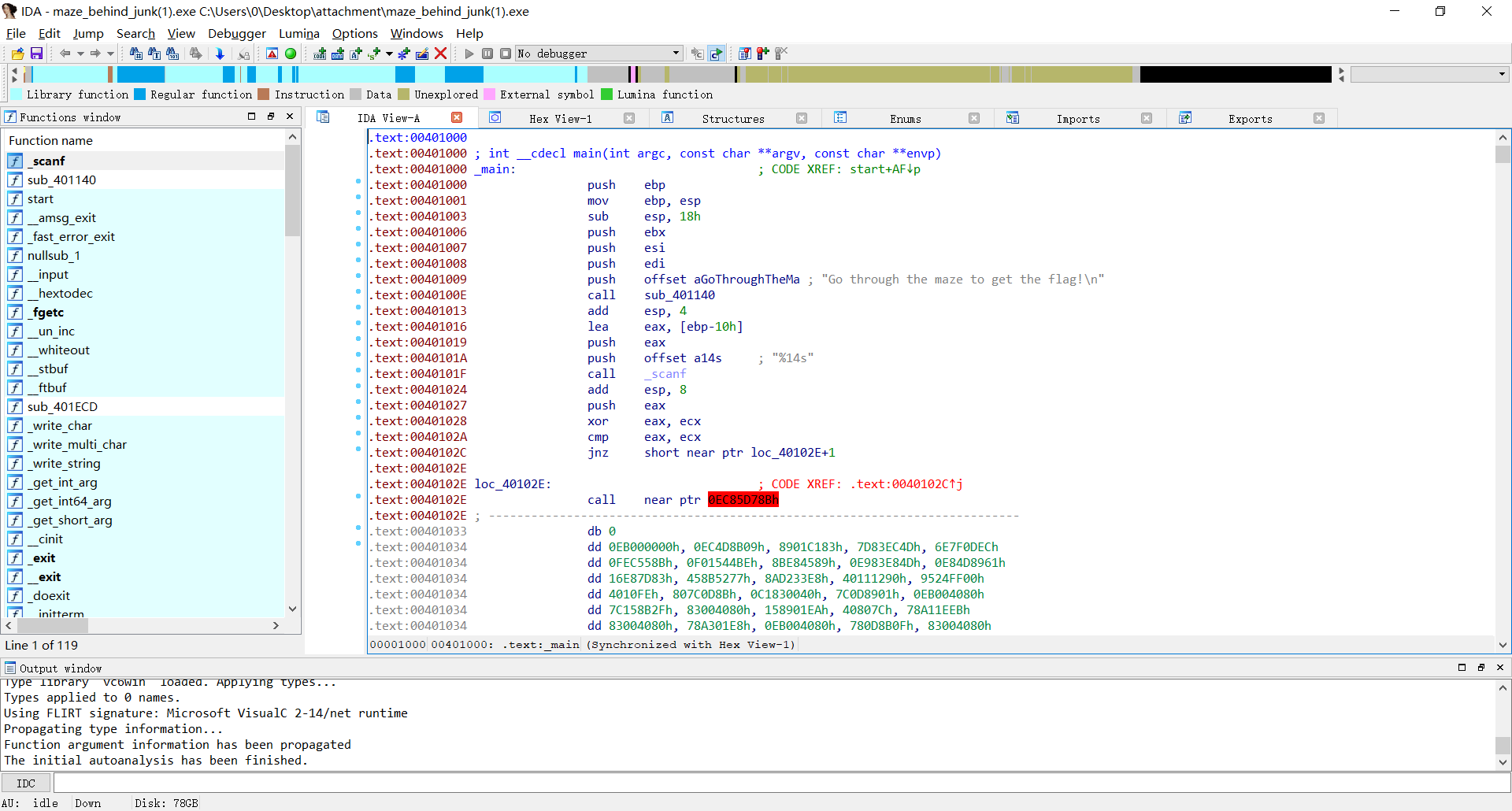This screenshot has height=811, width=1512.
Task: Open the forward-history dropdown arrow
Action: 110,54
